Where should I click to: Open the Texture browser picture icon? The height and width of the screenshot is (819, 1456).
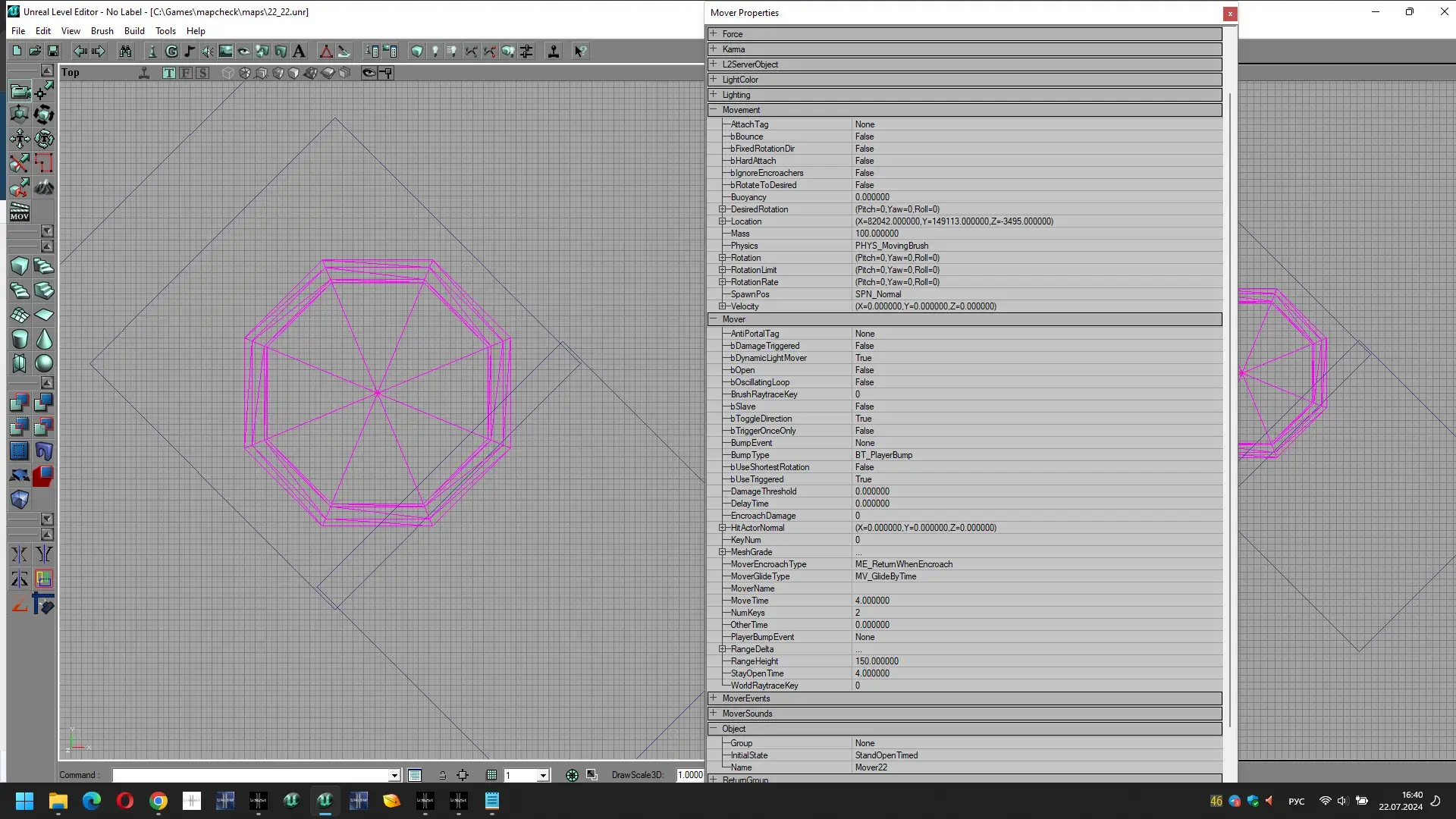(226, 51)
